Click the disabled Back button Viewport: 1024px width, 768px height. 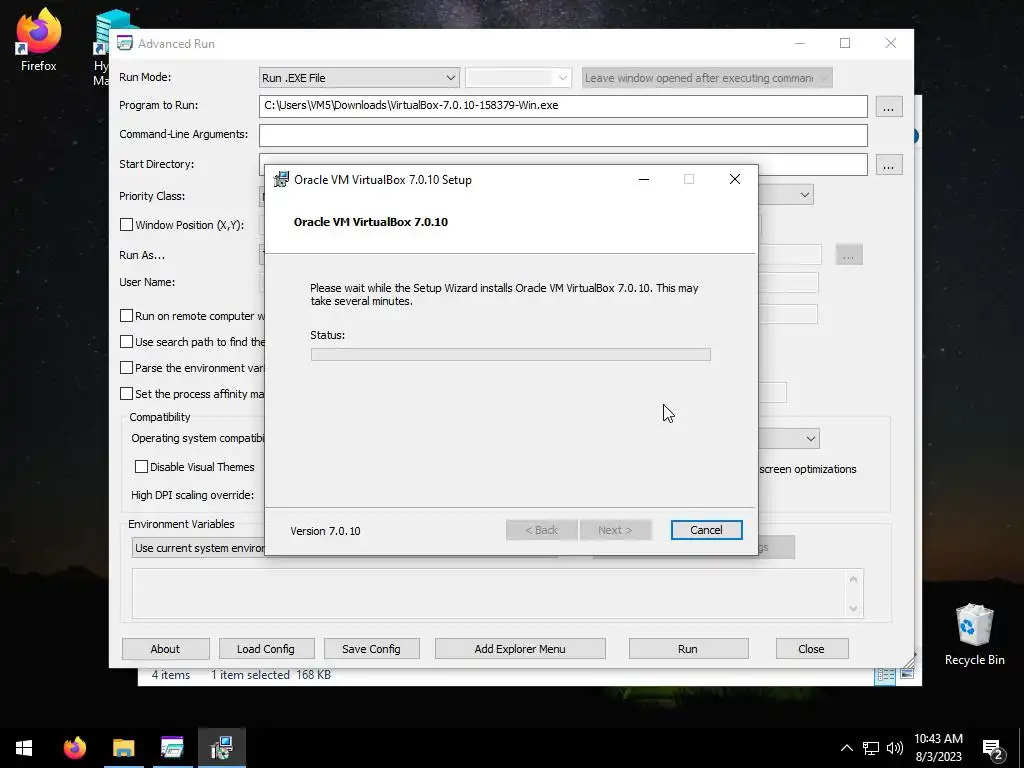(542, 530)
